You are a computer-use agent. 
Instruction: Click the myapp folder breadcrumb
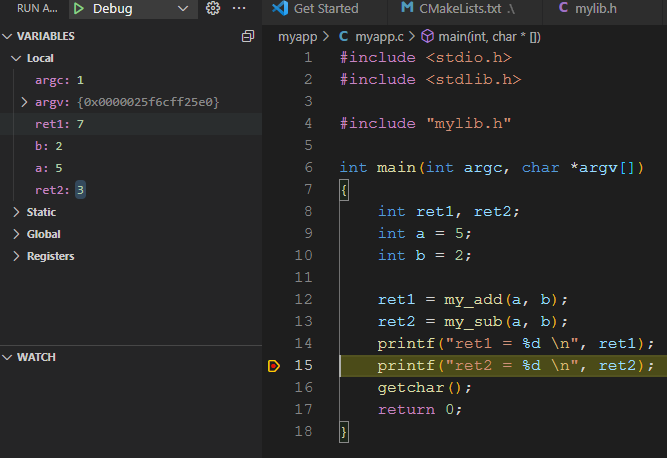297,37
